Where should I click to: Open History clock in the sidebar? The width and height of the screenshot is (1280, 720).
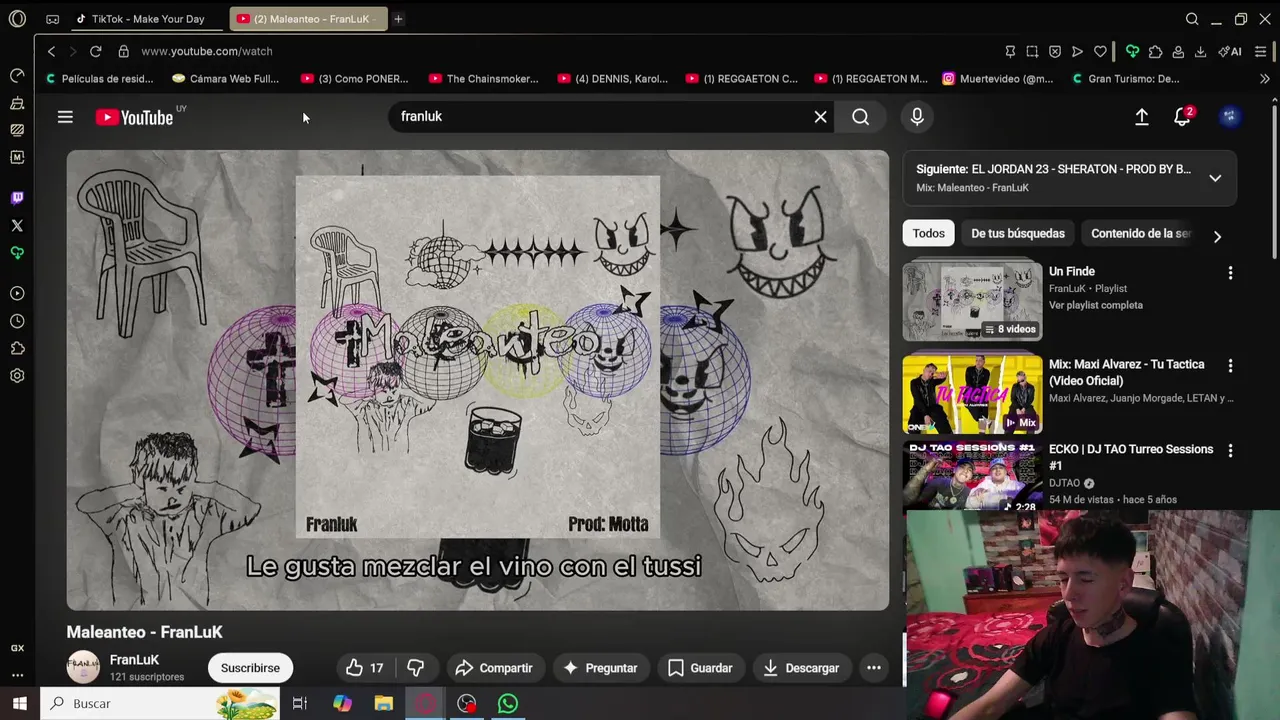point(17,321)
